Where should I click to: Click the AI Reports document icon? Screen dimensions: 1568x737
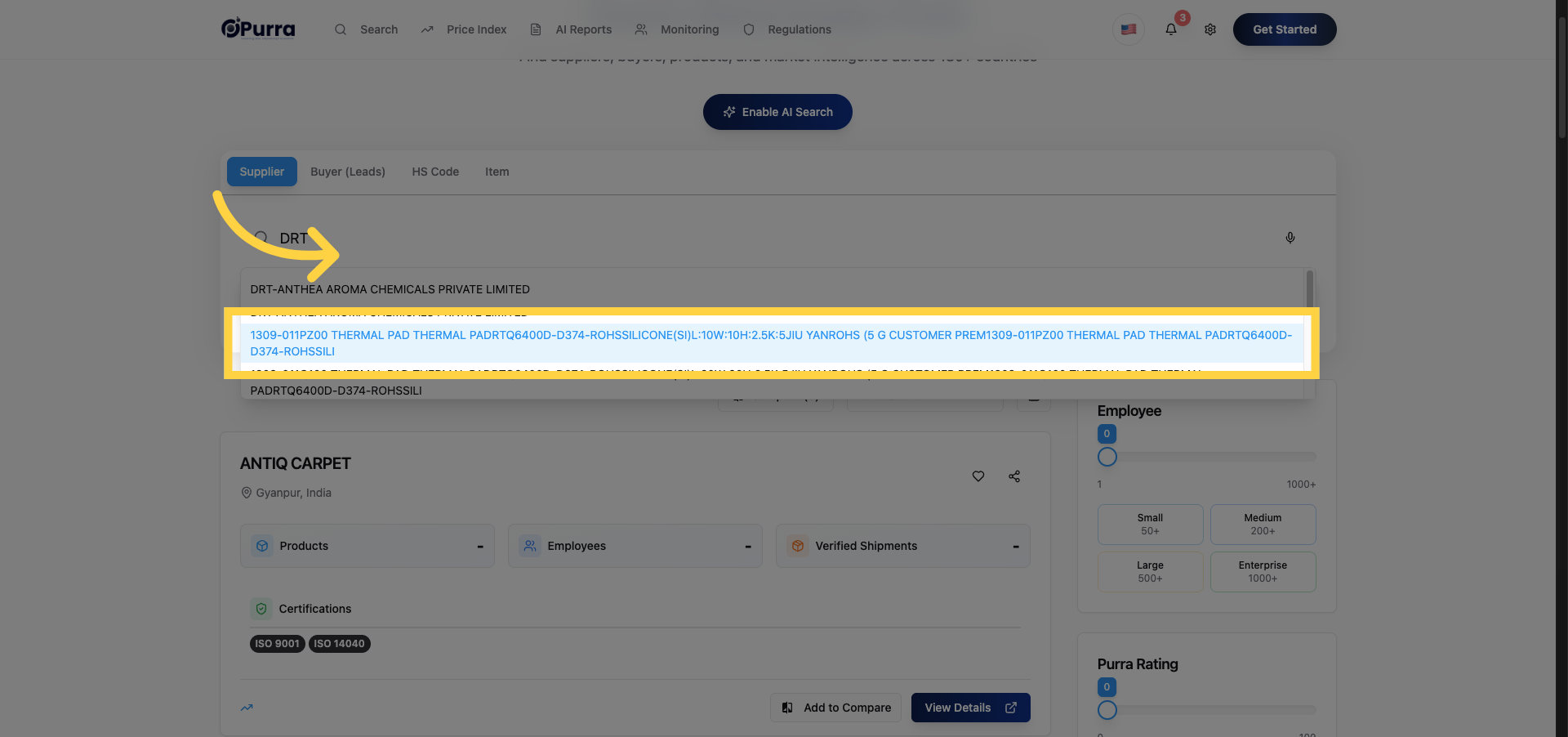pyautogui.click(x=536, y=29)
